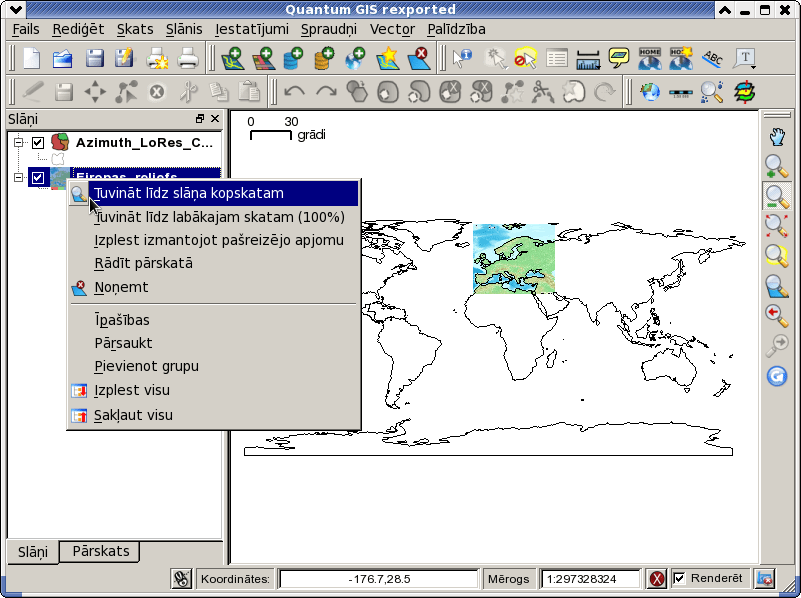801x598 pixels.
Task: Add a raster layer from toolbar
Action: pyautogui.click(x=263, y=58)
